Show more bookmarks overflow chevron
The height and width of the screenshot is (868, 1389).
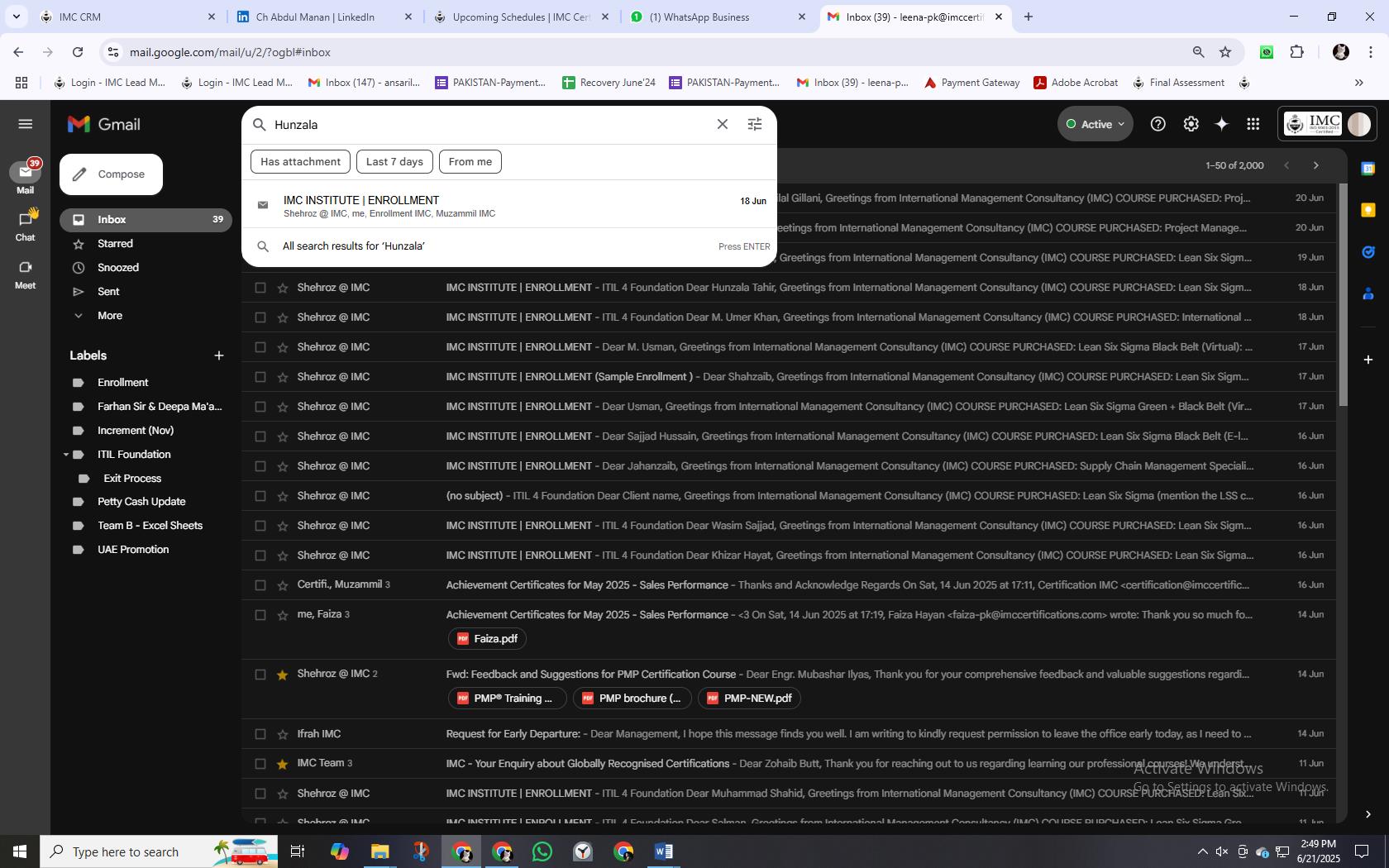tap(1358, 83)
